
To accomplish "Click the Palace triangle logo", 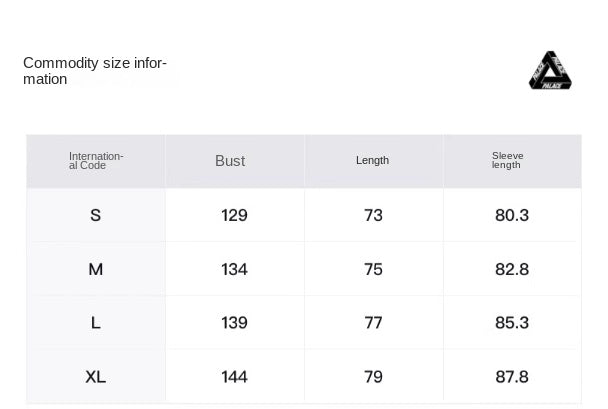I will (x=552, y=71).
